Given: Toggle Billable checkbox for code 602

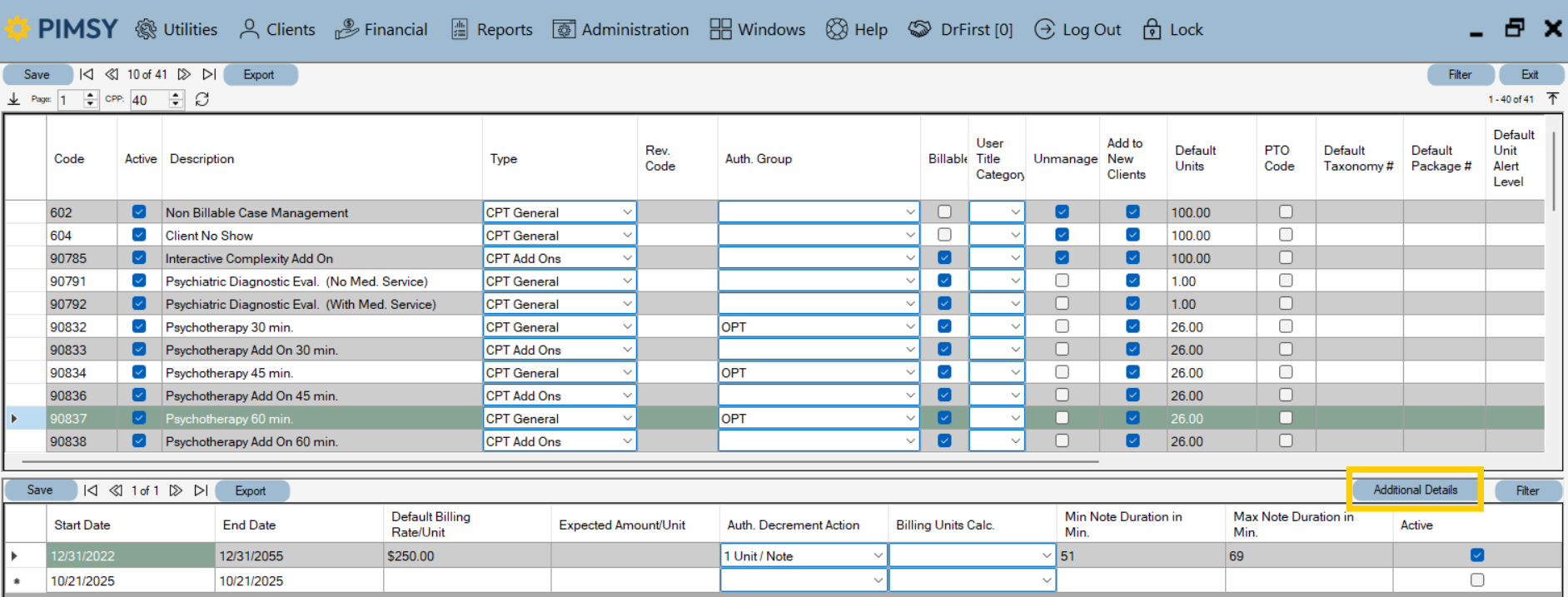Looking at the screenshot, I should (x=944, y=212).
